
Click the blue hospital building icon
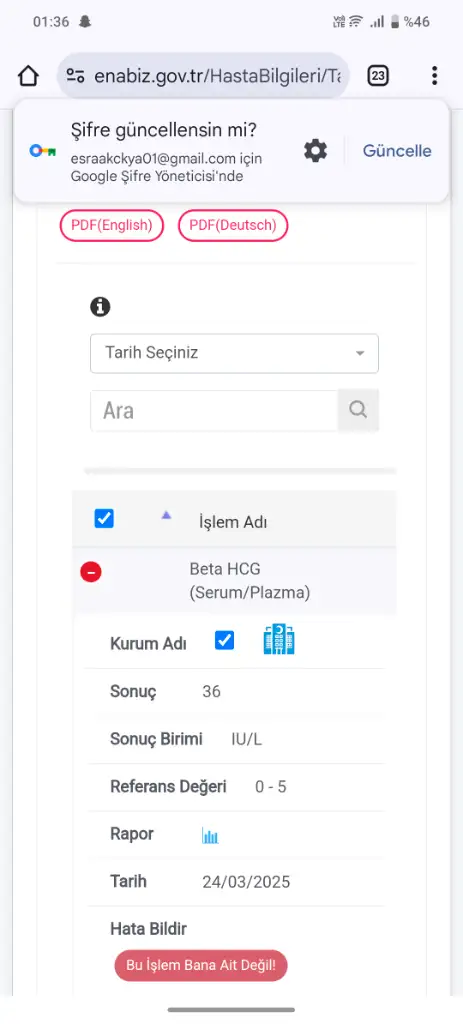pos(279,639)
